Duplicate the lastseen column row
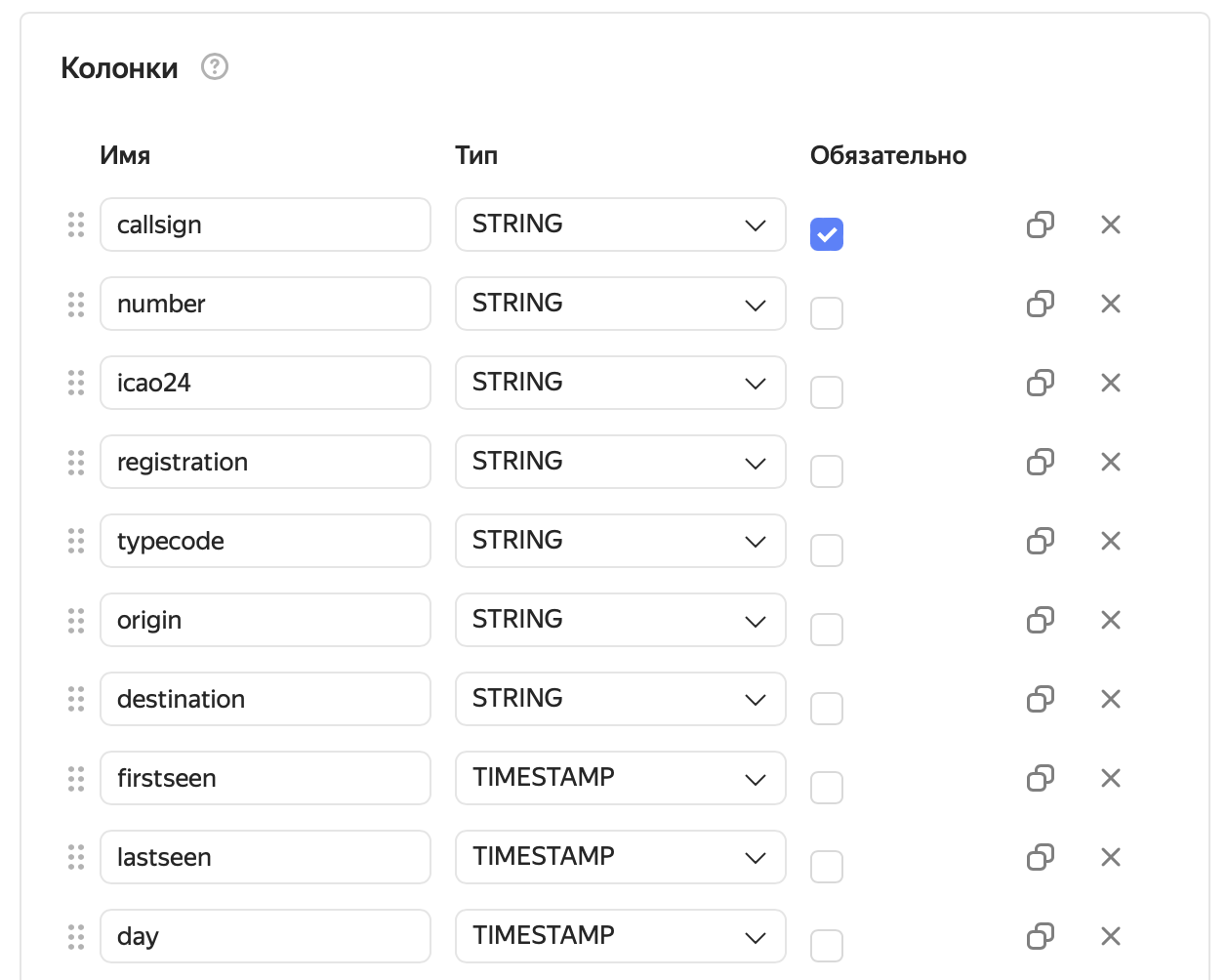 tap(1041, 857)
